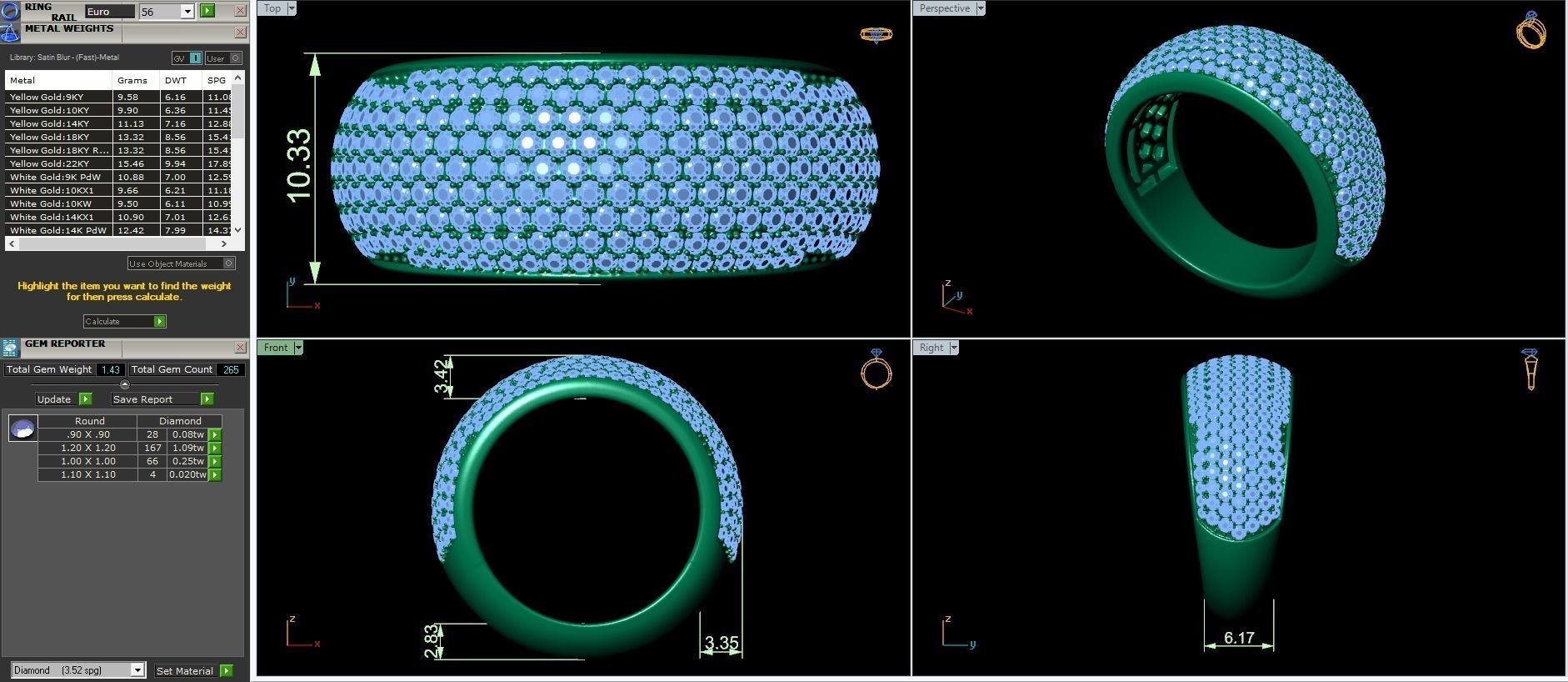Image resolution: width=1568 pixels, height=682 pixels.
Task: Close the Gem Reporter panel
Action: coord(240,348)
